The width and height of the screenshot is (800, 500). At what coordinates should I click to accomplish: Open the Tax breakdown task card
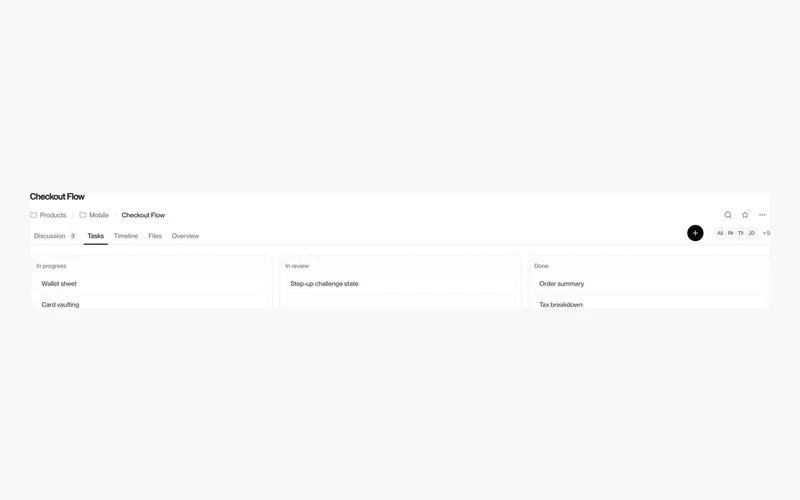coord(649,303)
